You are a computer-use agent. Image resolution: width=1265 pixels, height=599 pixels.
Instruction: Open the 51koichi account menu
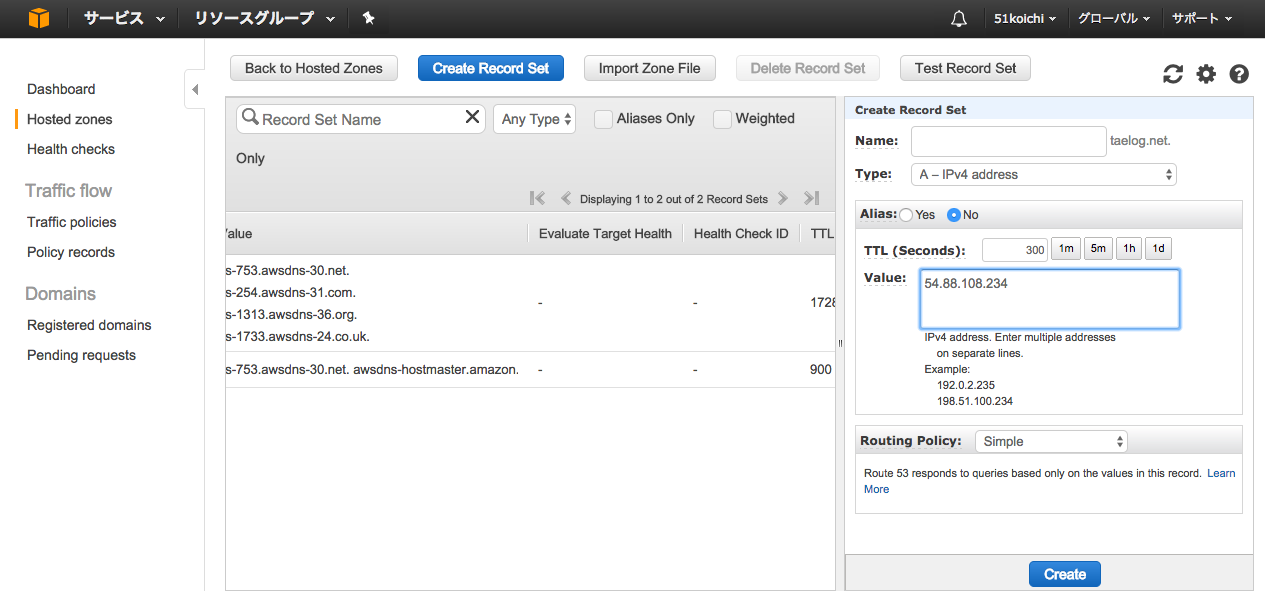pyautogui.click(x=1025, y=18)
